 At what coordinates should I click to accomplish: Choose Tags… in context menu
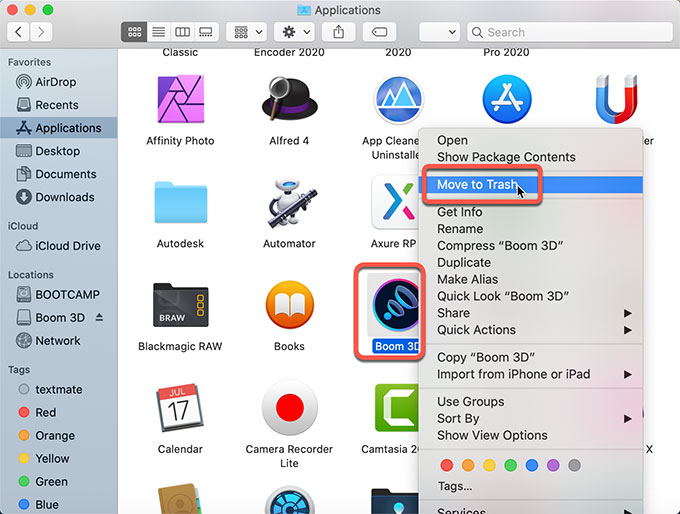533,486
